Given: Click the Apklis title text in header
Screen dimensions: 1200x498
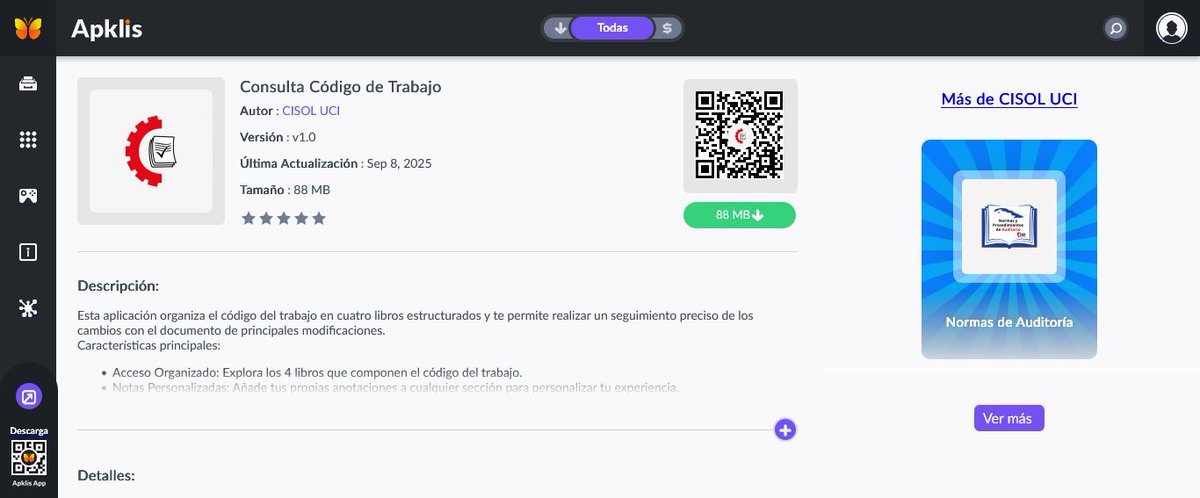Looking at the screenshot, I should pos(107,29).
